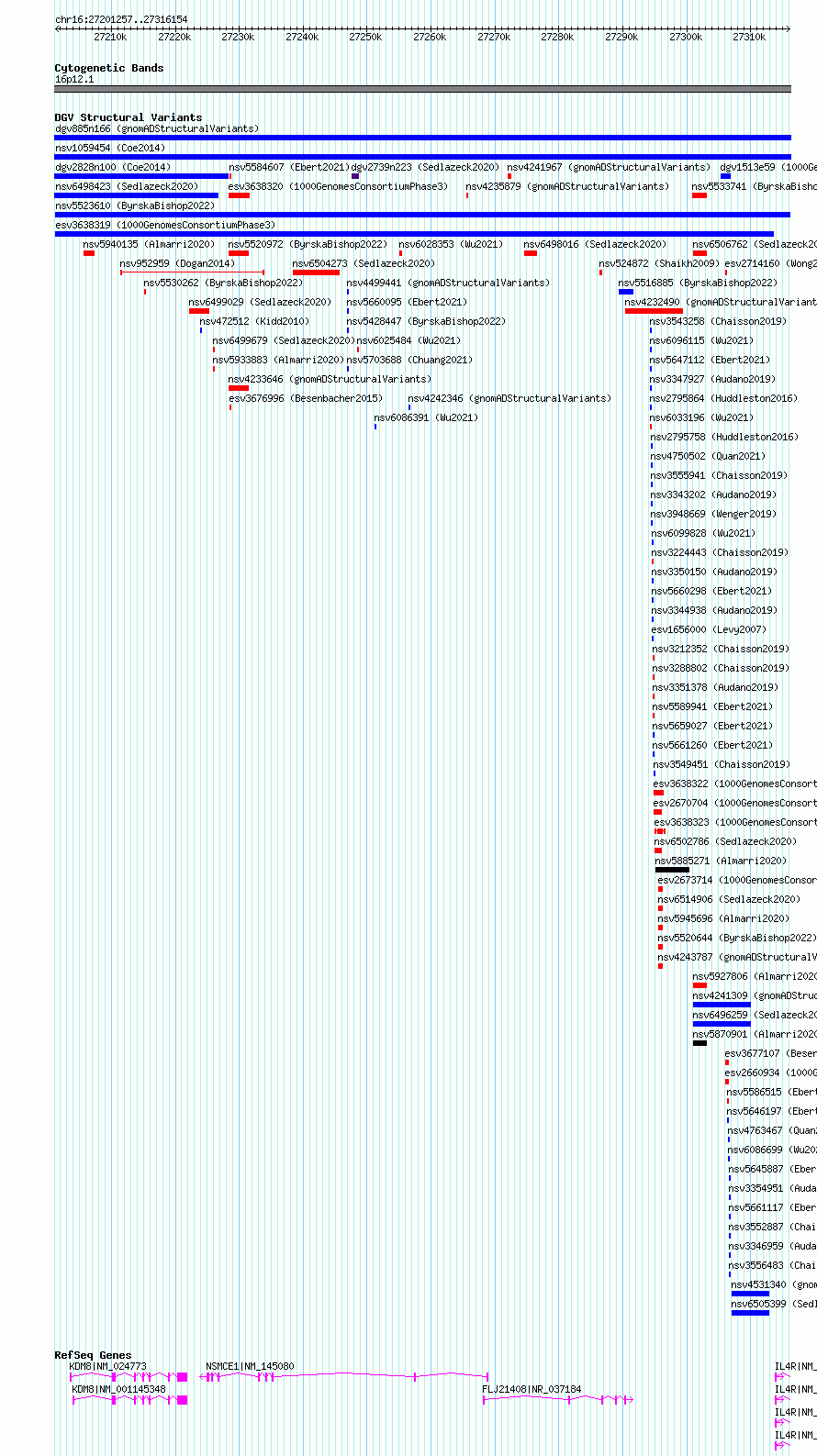Viewport: 817px width, 1456px height.
Task: Open variant nsv6498423 (Sedlazeck2020)
Action: click(x=127, y=186)
